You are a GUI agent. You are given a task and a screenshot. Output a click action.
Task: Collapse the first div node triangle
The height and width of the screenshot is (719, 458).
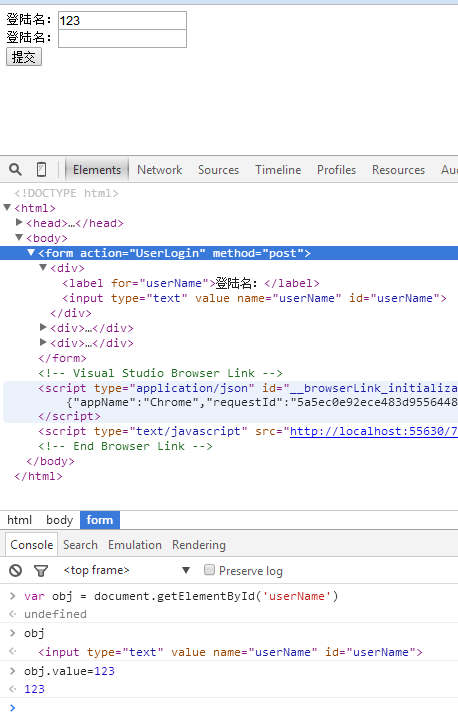click(x=43, y=267)
